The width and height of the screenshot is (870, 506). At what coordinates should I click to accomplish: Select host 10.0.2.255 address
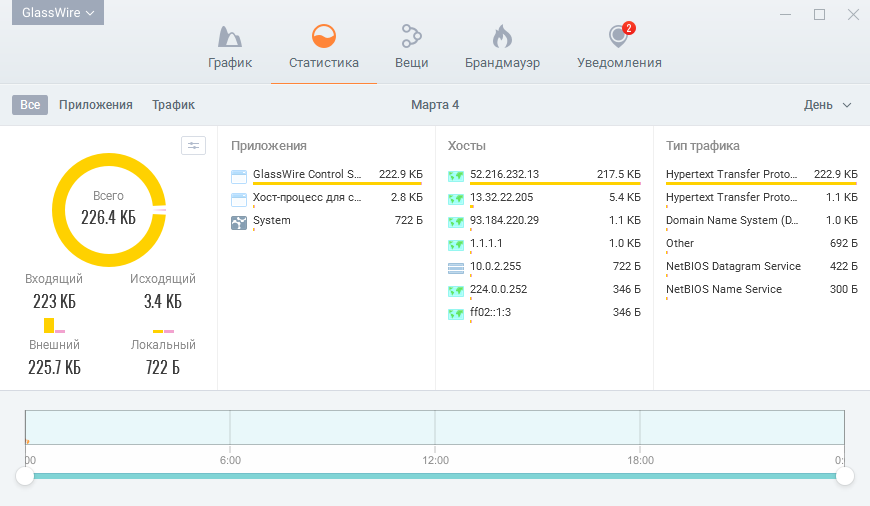(495, 266)
